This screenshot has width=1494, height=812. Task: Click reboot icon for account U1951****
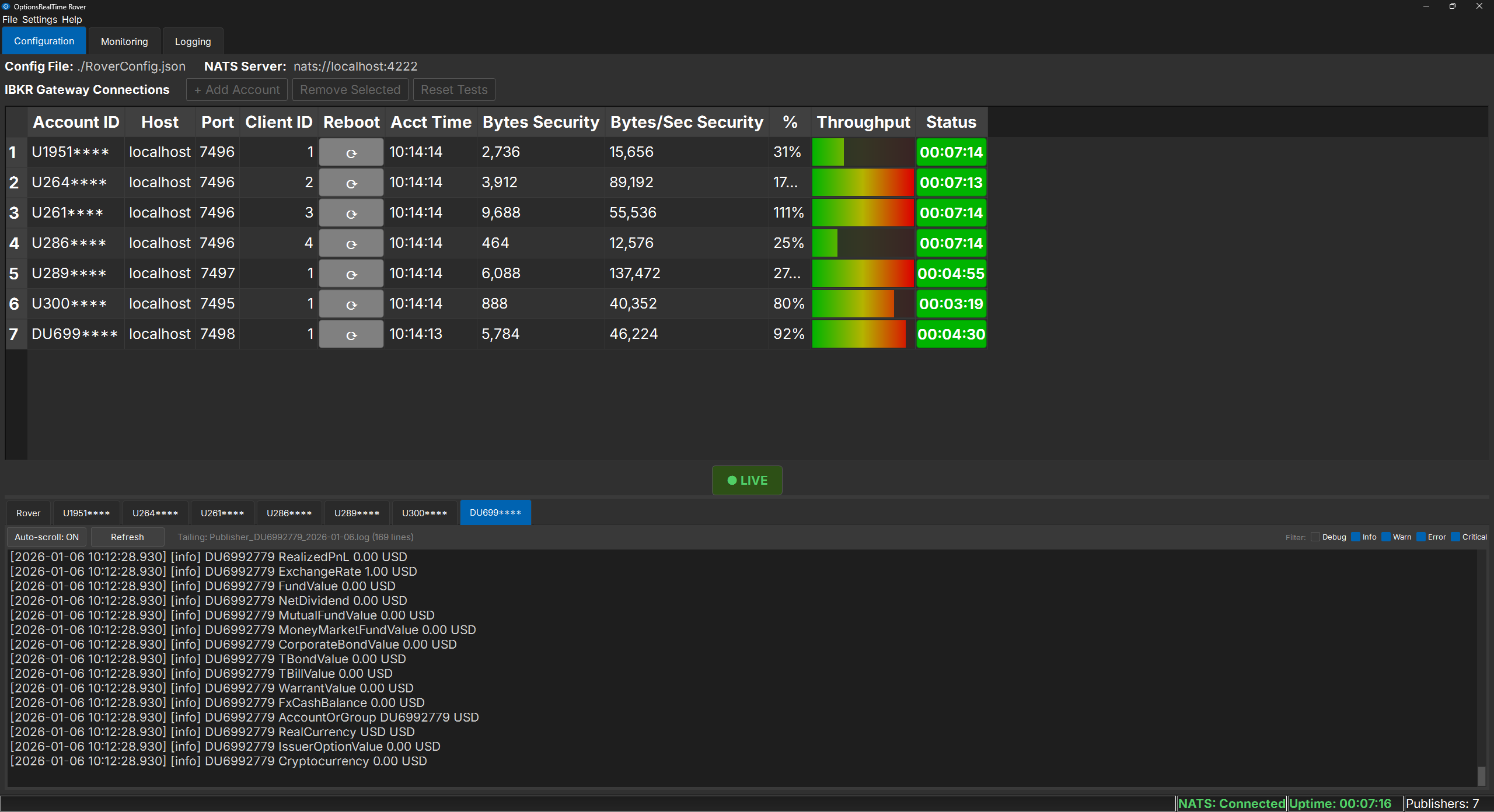(x=351, y=153)
